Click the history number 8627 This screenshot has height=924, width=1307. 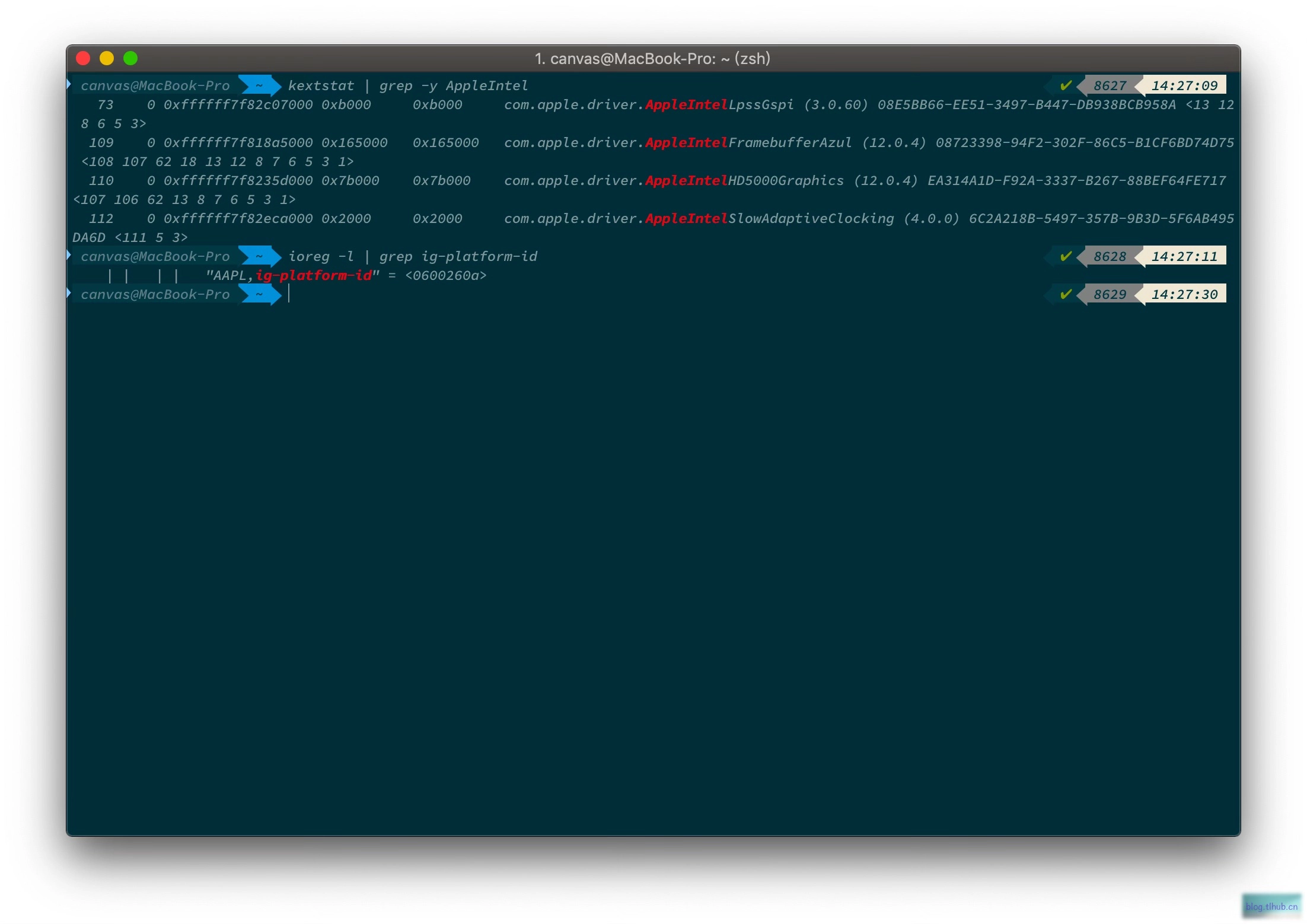1110,86
